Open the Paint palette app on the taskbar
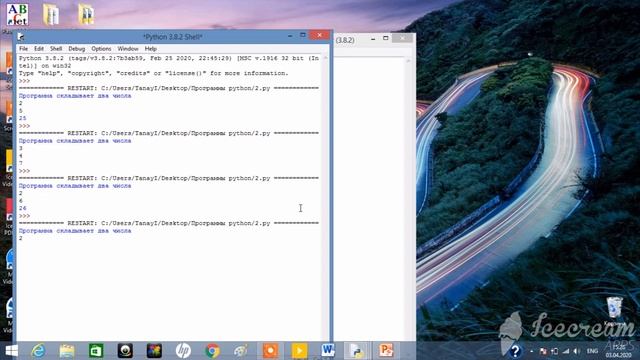Image resolution: width=640 pixels, height=360 pixels. (241, 351)
